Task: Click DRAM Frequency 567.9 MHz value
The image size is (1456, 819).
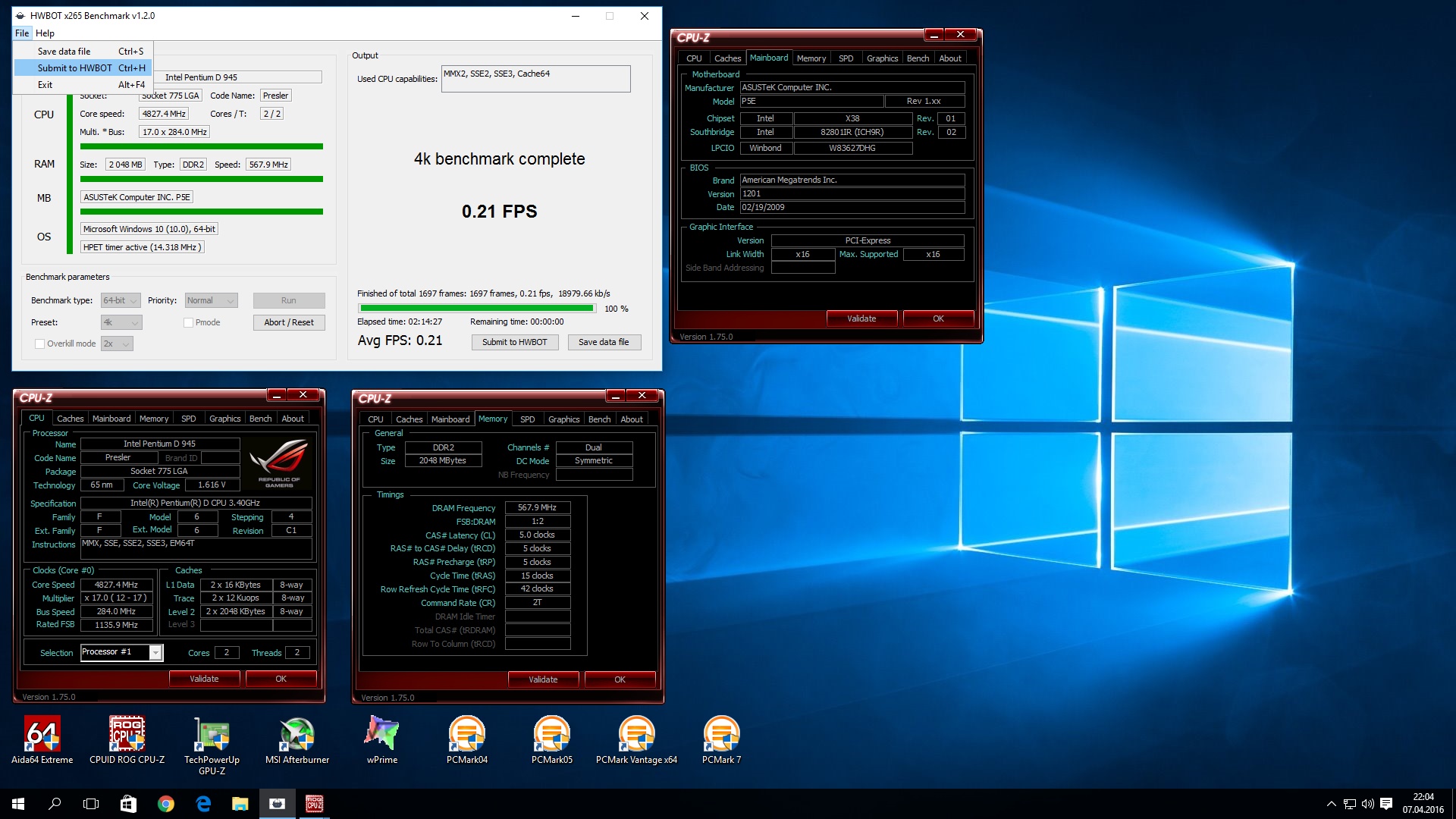Action: click(537, 507)
